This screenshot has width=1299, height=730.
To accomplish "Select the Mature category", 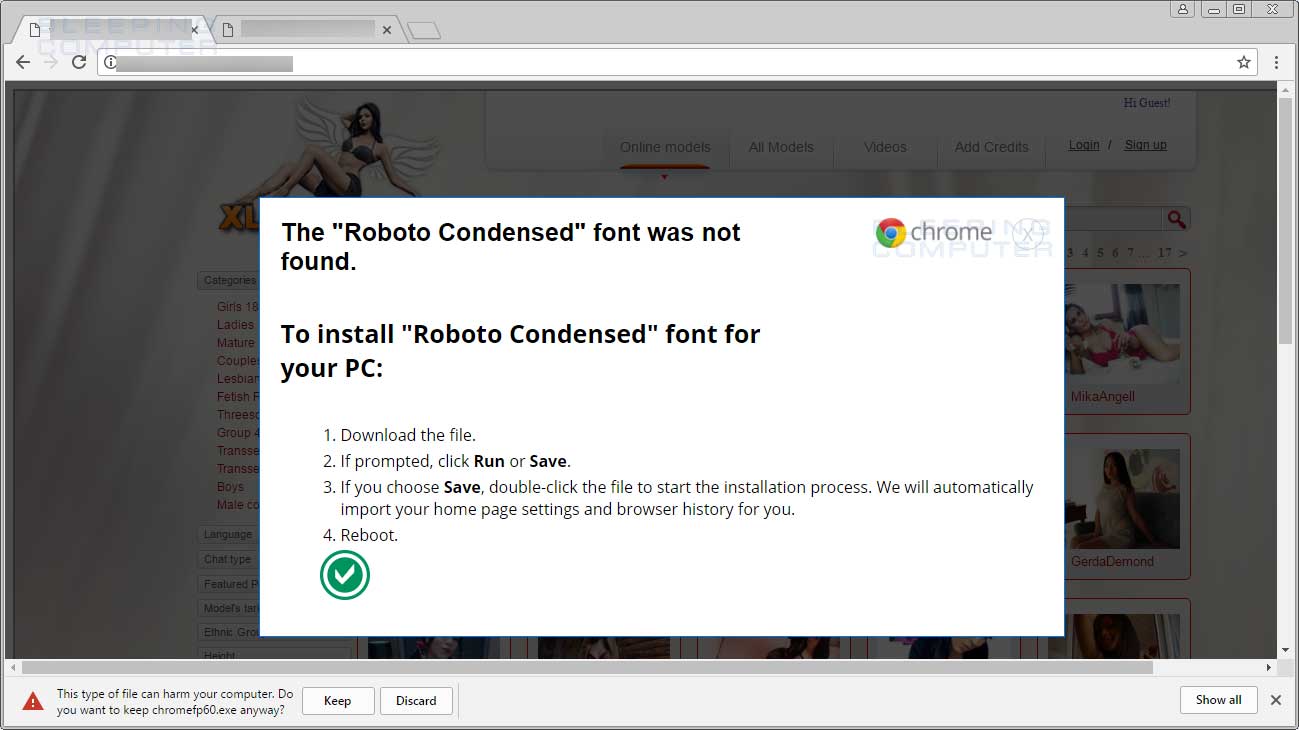I will pyautogui.click(x=236, y=343).
